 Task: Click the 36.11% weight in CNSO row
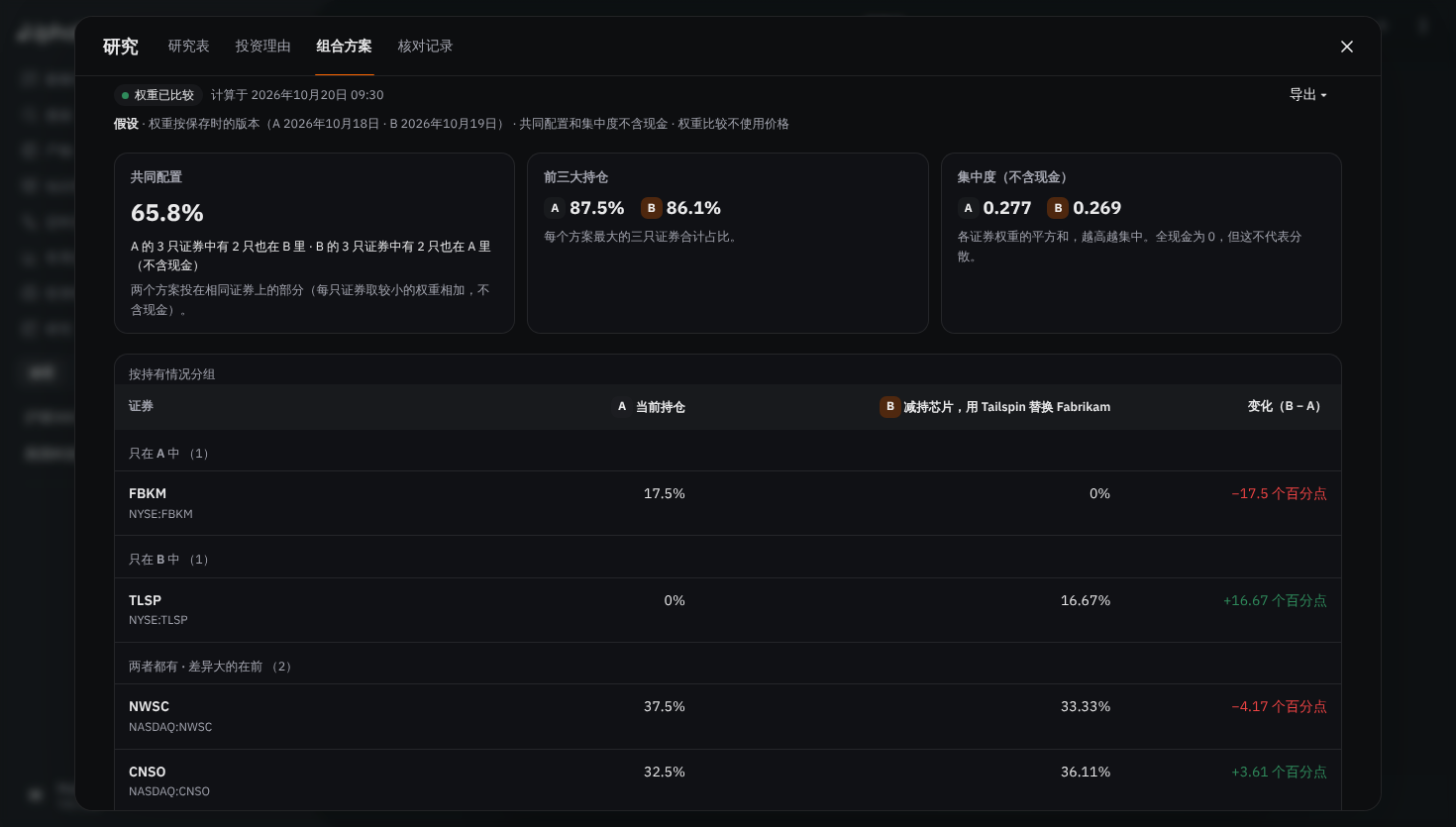(x=1086, y=773)
